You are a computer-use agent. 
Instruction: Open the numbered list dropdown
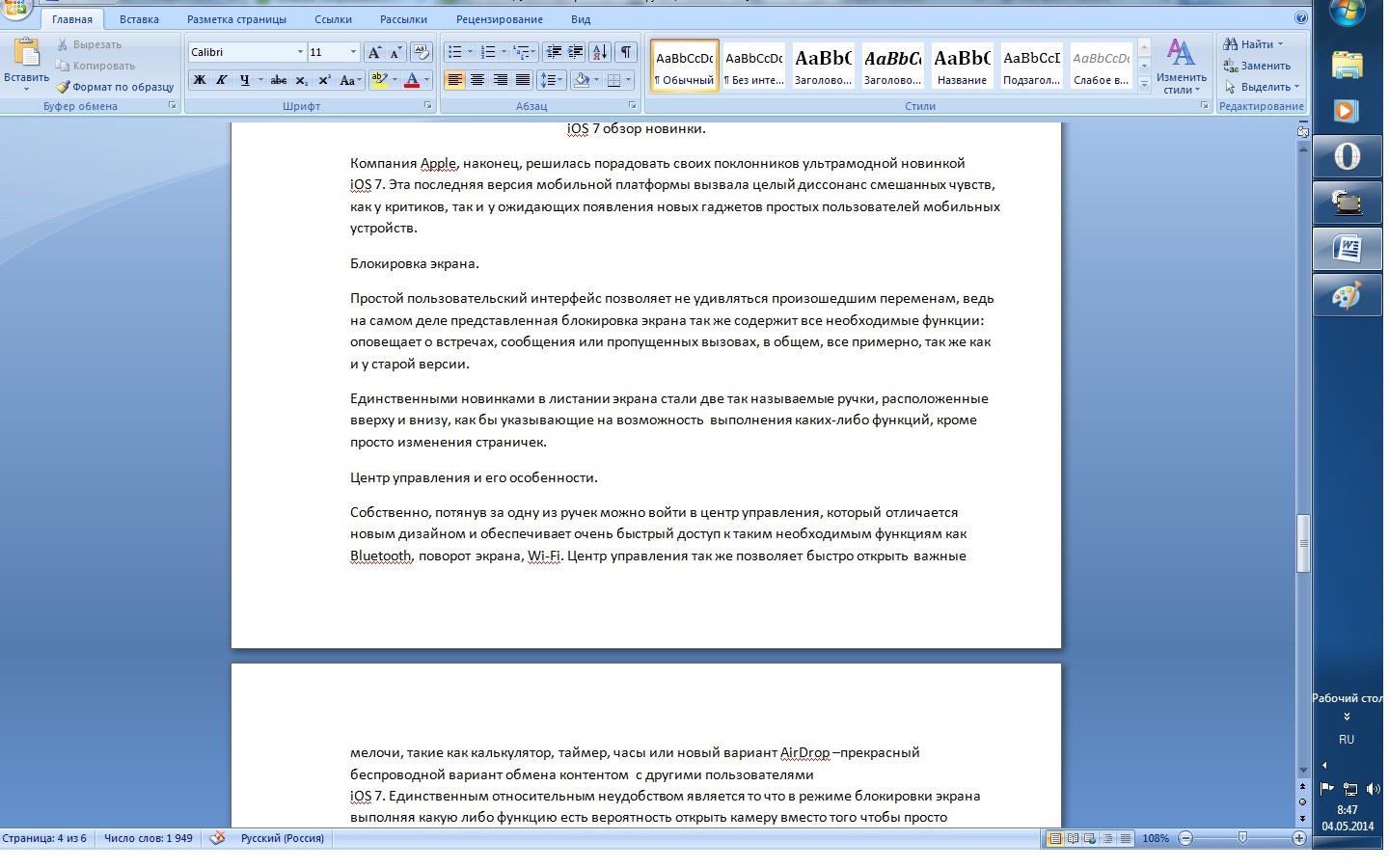tap(504, 52)
